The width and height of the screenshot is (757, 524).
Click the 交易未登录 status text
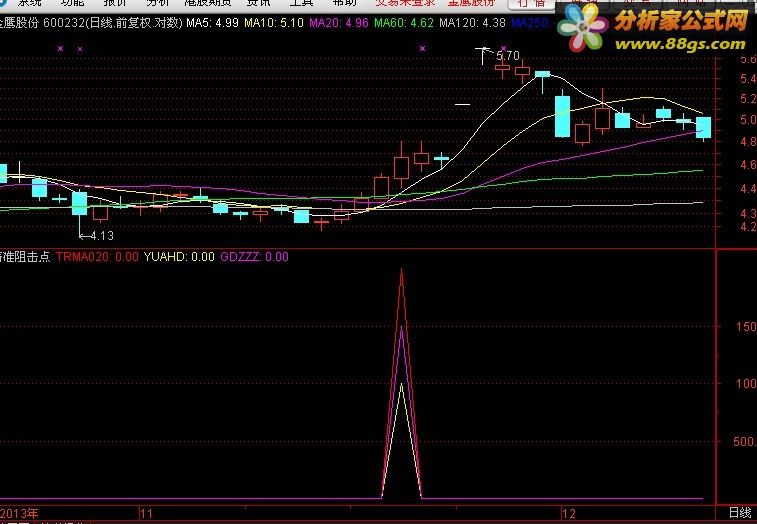coord(405,2)
